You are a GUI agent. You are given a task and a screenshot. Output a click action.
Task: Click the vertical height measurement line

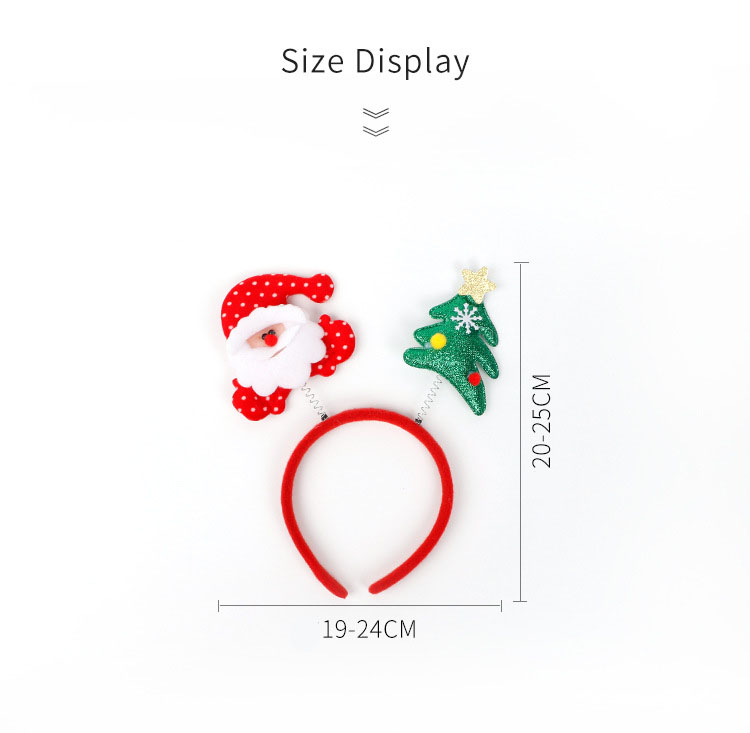pos(521,432)
